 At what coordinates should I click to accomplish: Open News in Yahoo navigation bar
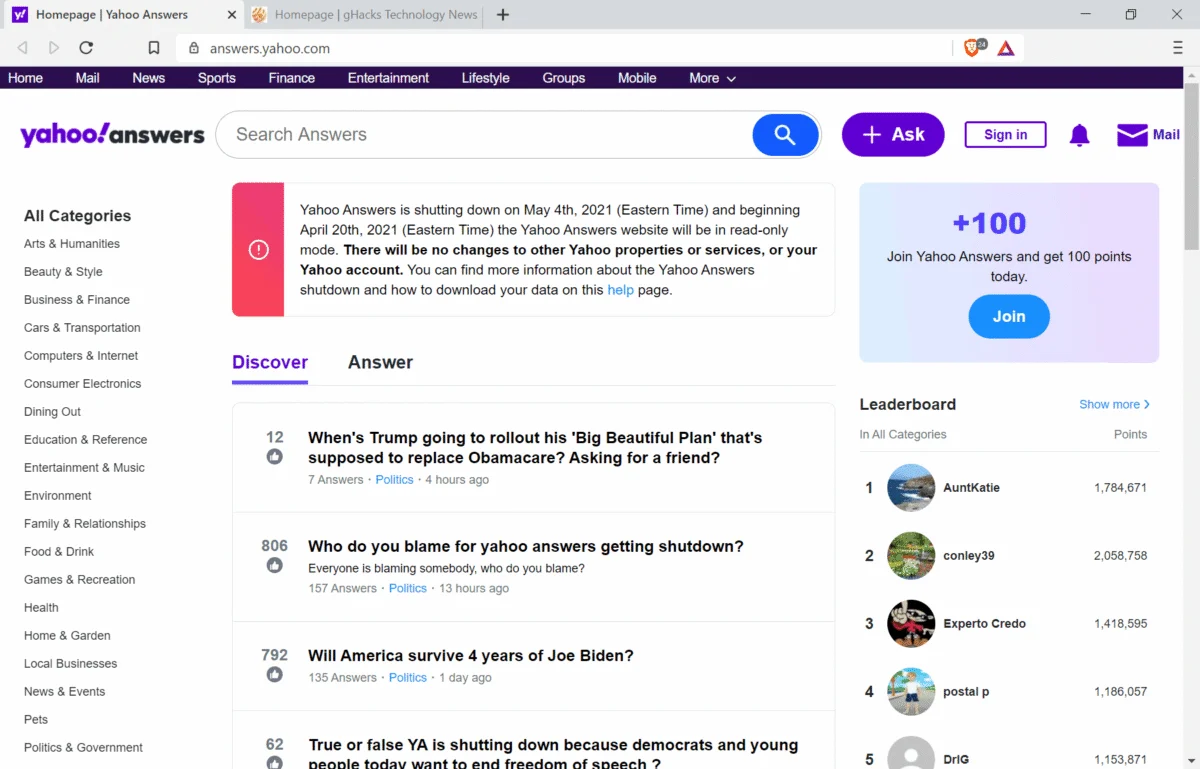148,78
